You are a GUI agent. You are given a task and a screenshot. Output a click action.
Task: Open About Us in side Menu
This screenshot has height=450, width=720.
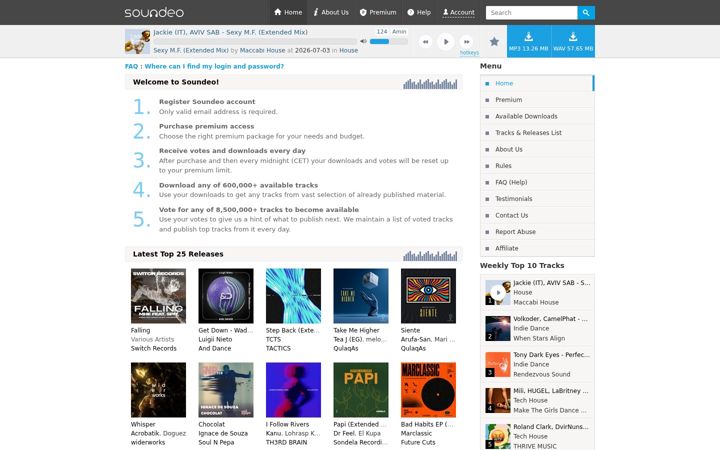[537, 149]
